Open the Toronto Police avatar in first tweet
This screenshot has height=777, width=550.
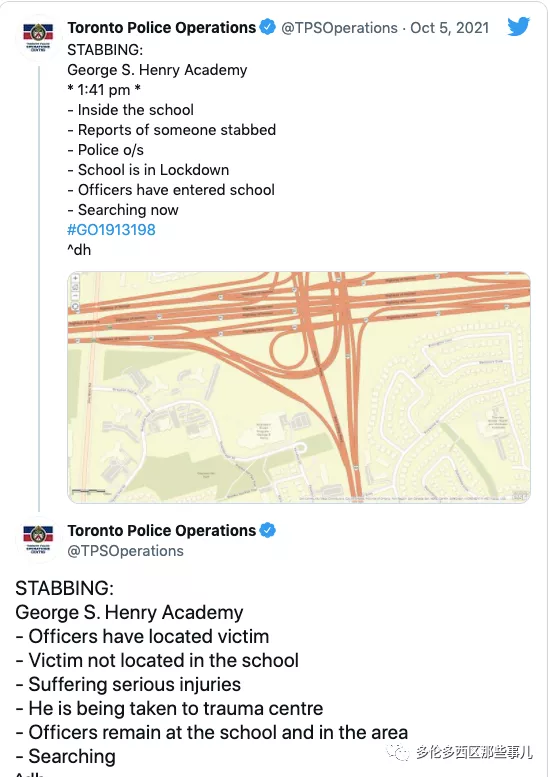(x=39, y=38)
